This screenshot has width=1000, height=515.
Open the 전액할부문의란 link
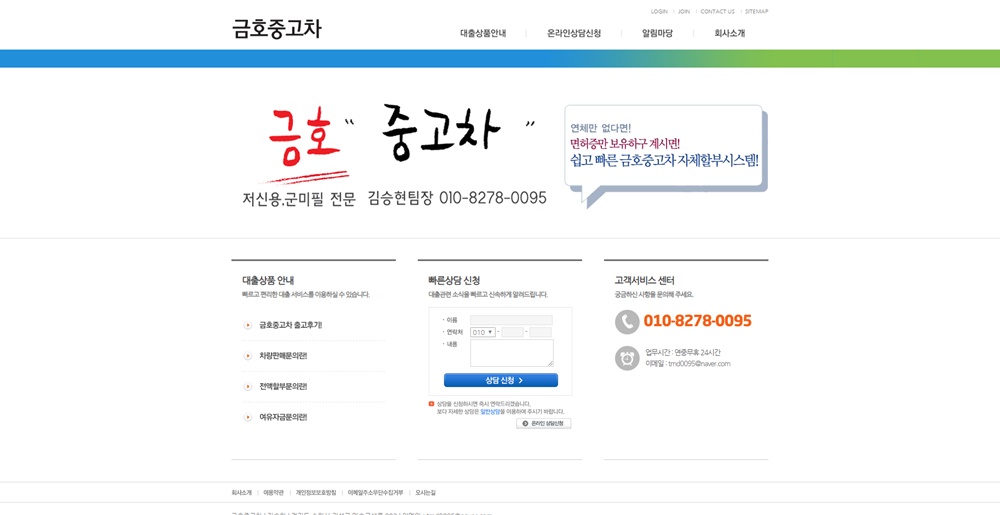(x=283, y=386)
